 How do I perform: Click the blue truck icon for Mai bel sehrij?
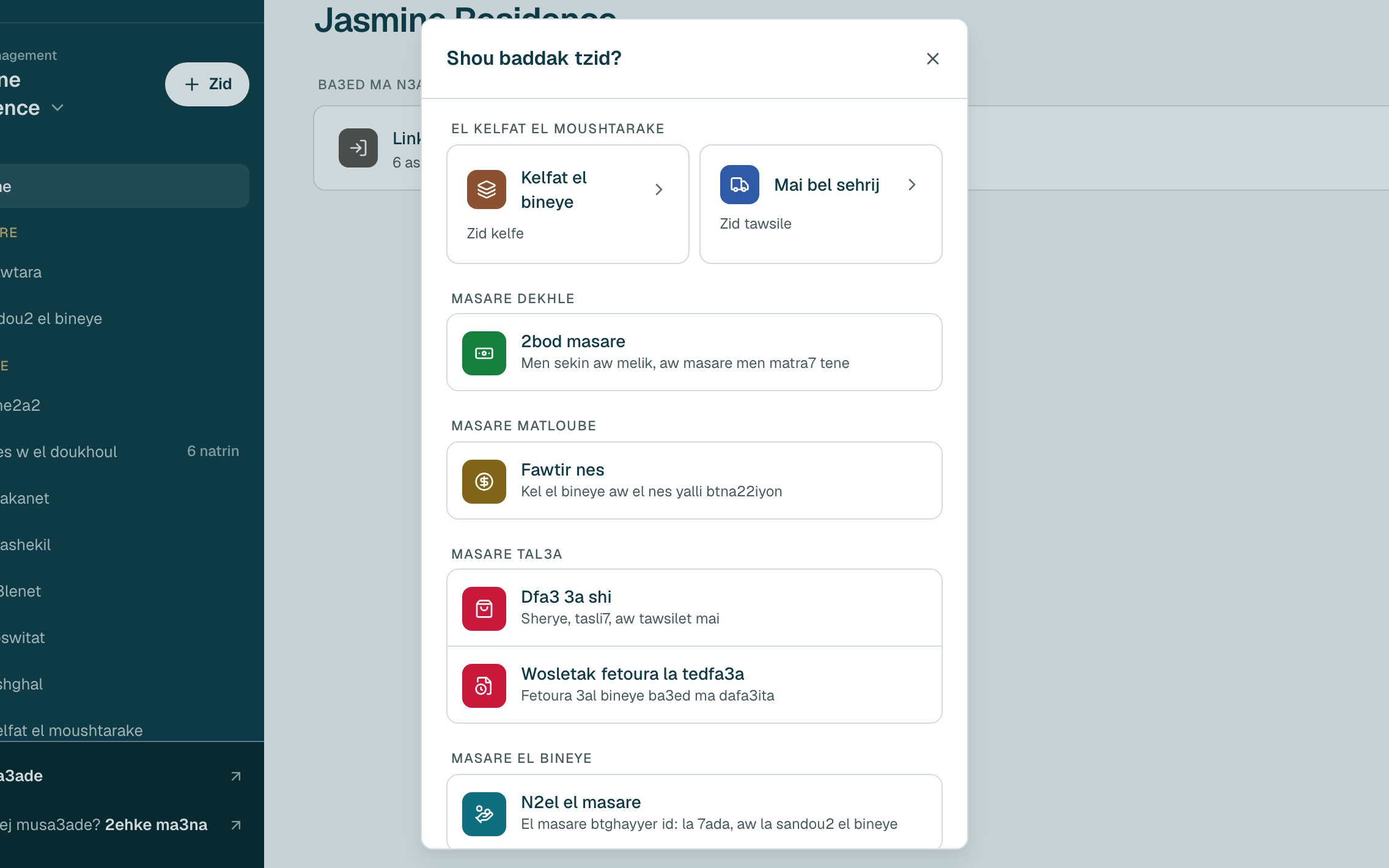739,185
